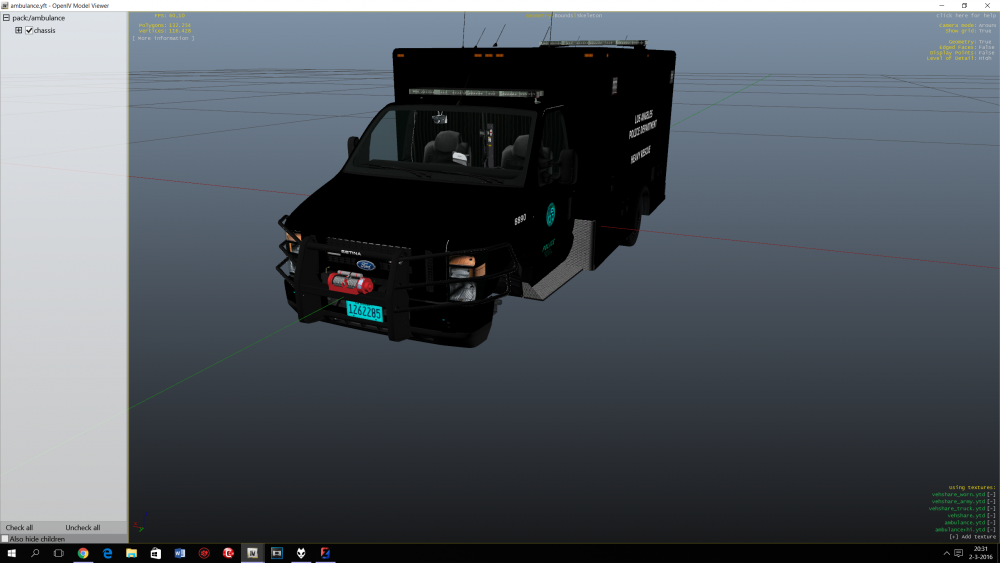Open the red C-logo taskbar app
Screen dimensions: 1000x563
(228, 553)
